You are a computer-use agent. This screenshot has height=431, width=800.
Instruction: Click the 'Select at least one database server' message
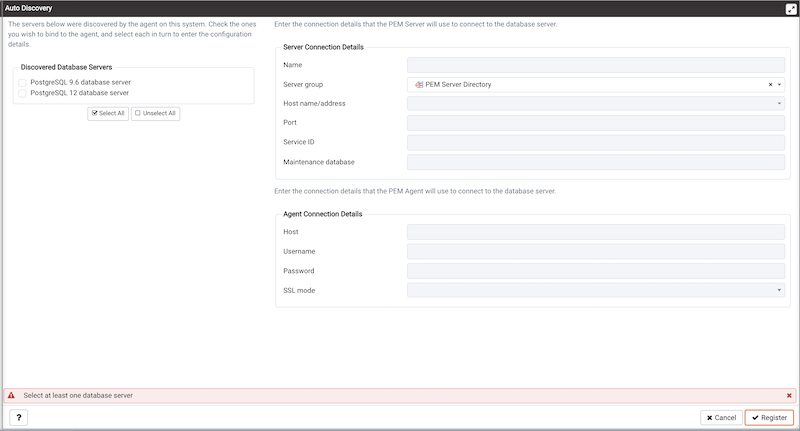(x=78, y=395)
